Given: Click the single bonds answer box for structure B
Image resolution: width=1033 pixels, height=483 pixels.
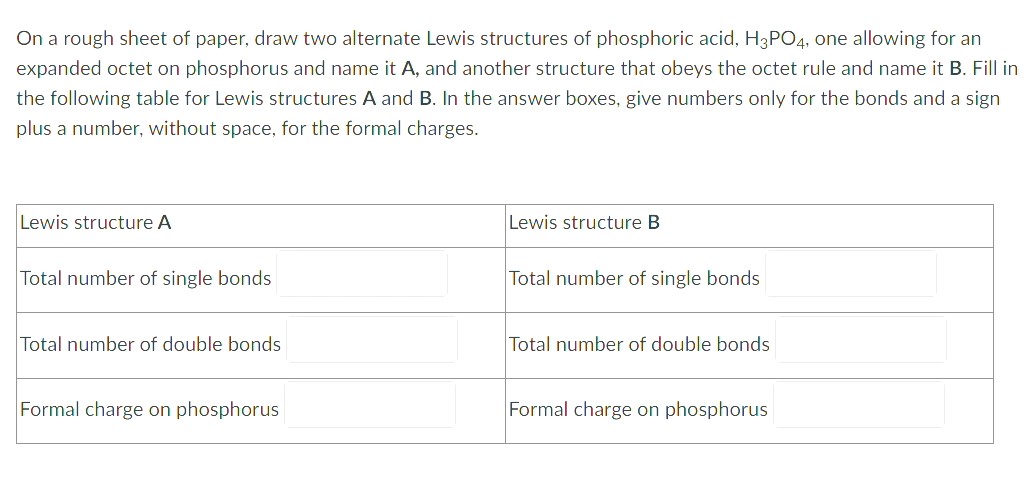Looking at the screenshot, I should (851, 273).
